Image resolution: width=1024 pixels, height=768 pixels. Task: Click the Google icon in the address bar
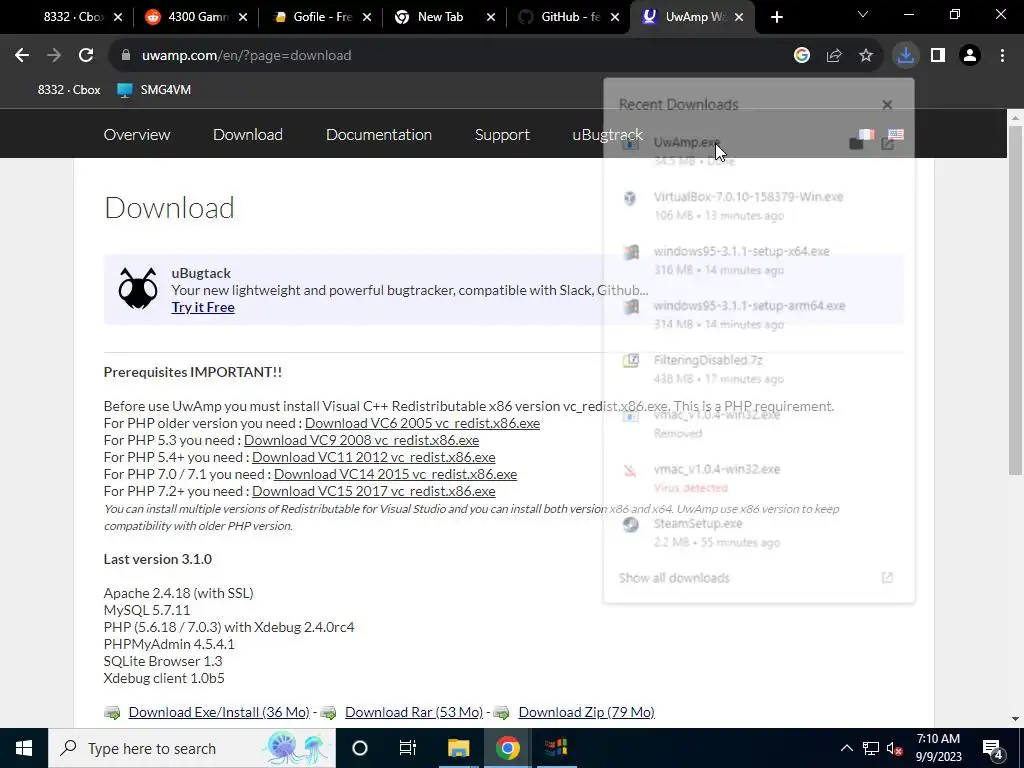click(802, 56)
